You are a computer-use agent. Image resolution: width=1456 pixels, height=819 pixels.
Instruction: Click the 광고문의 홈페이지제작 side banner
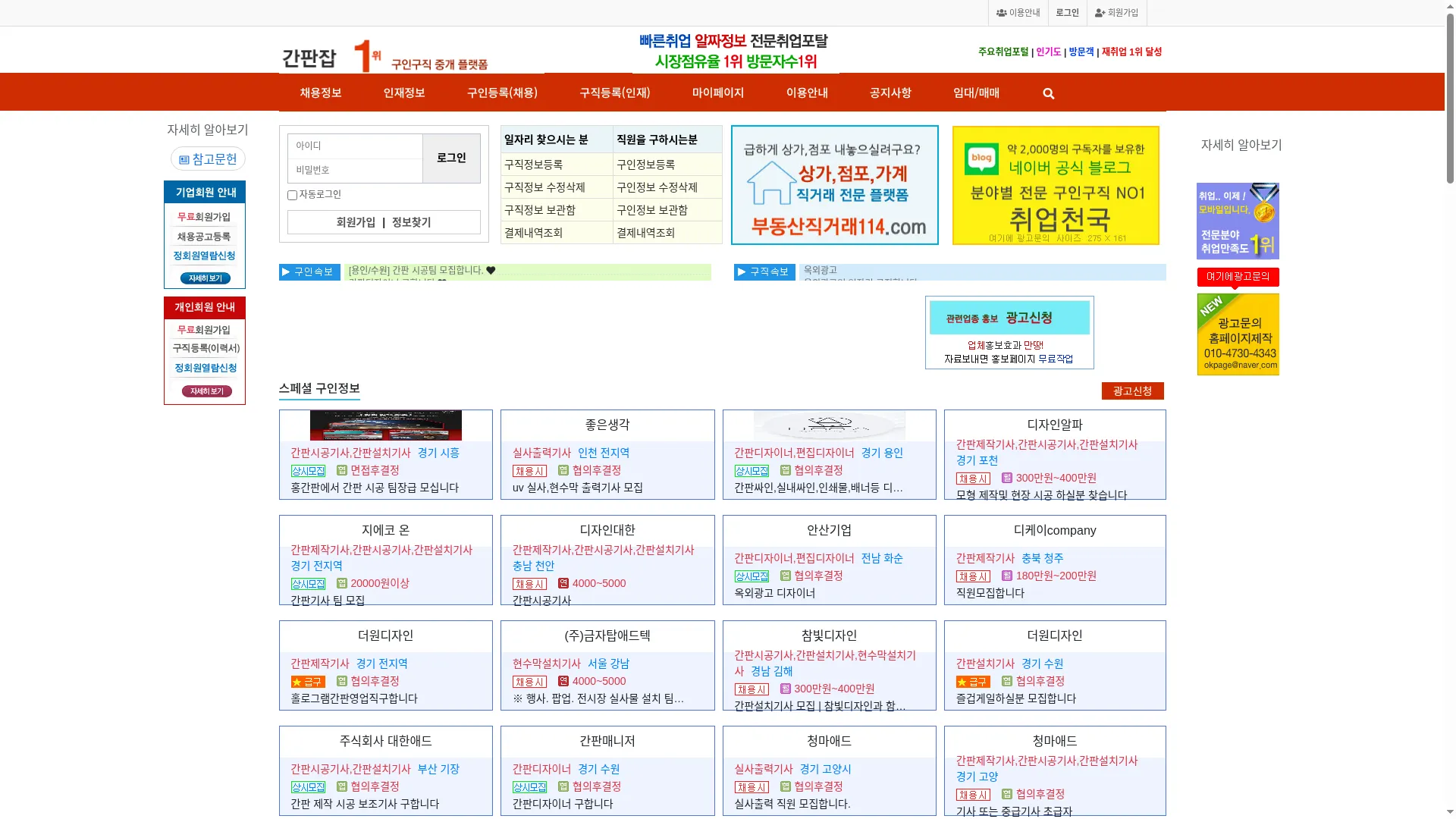pos(1238,334)
